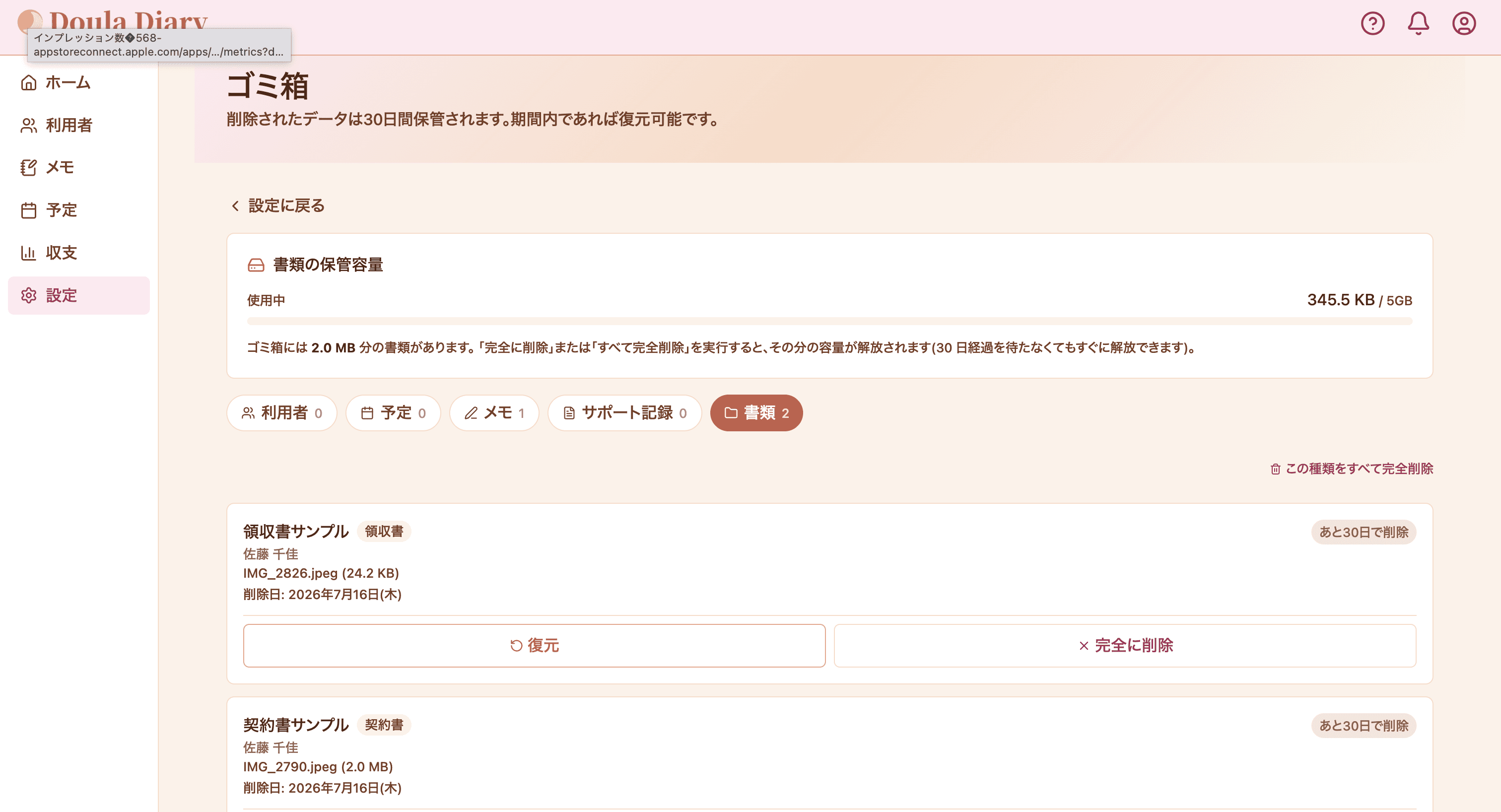
Task: Click file name IMG_2826.jpeg (24.2 KB)
Action: click(x=321, y=573)
